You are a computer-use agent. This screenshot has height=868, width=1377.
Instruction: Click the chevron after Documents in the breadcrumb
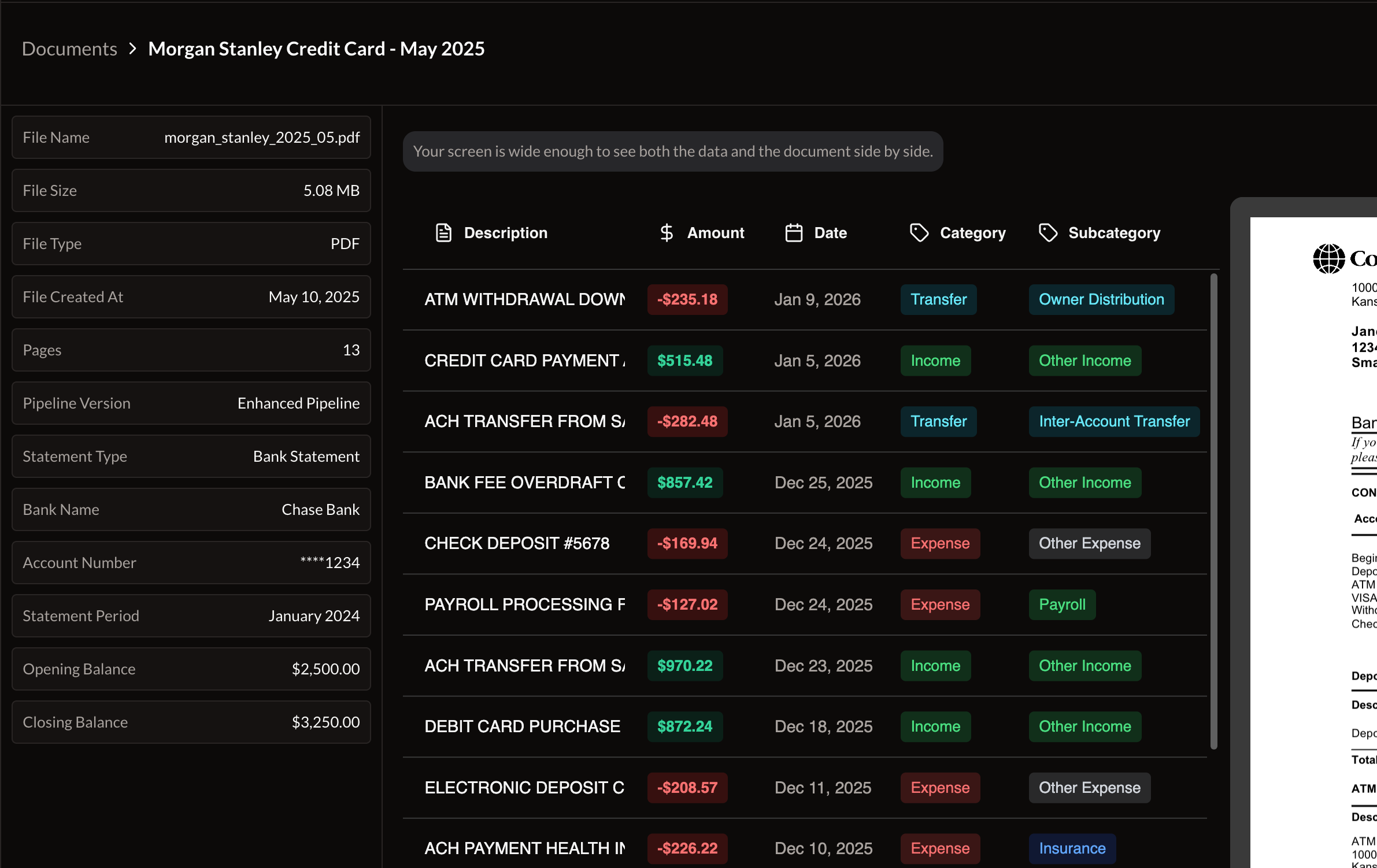click(133, 49)
